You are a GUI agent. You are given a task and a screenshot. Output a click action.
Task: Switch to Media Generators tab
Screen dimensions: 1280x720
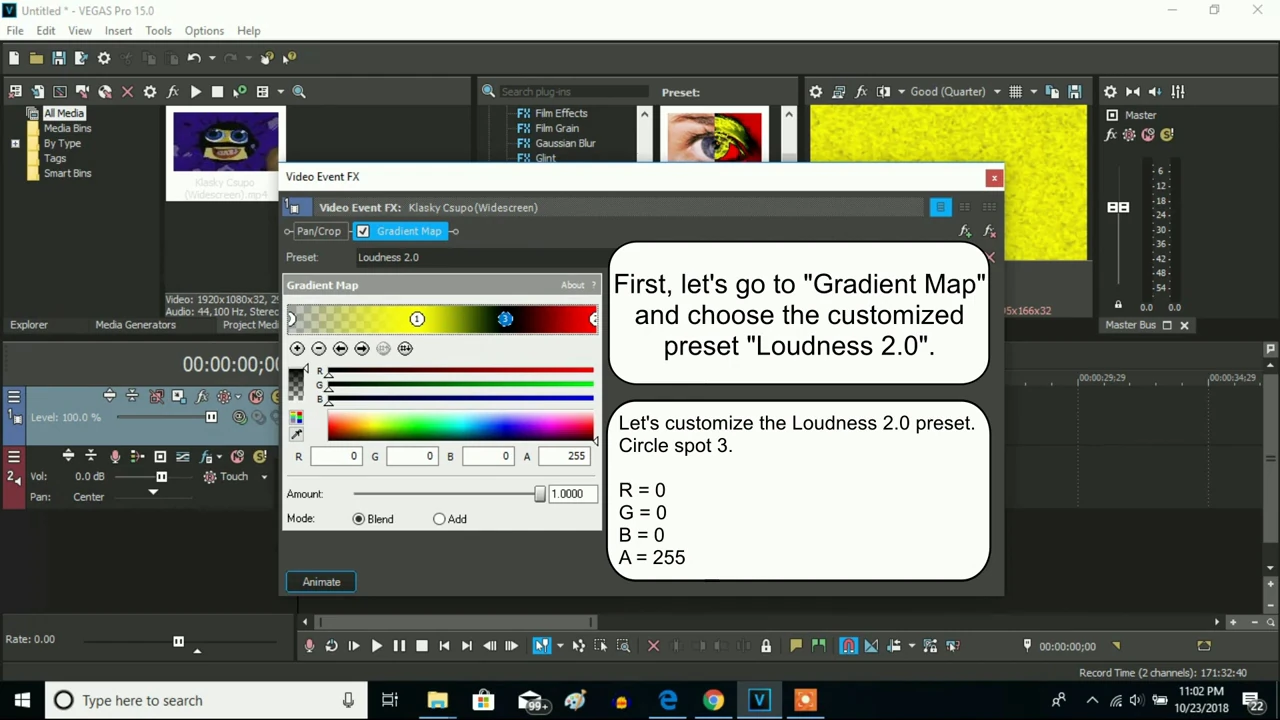pos(135,325)
